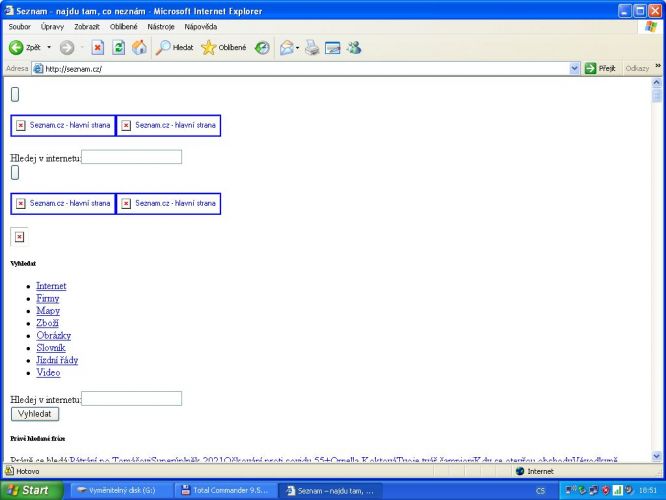
Task: Click the Windows flag logo in menu bar
Action: [651, 26]
